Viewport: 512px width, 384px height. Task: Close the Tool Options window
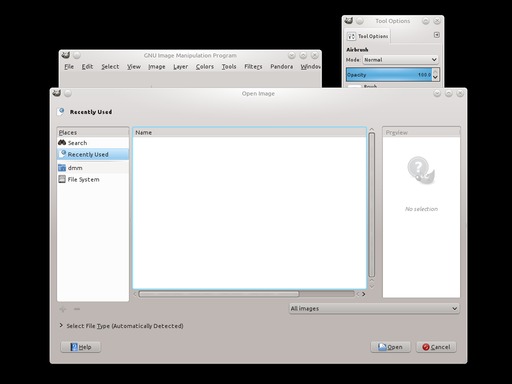tap(437, 21)
